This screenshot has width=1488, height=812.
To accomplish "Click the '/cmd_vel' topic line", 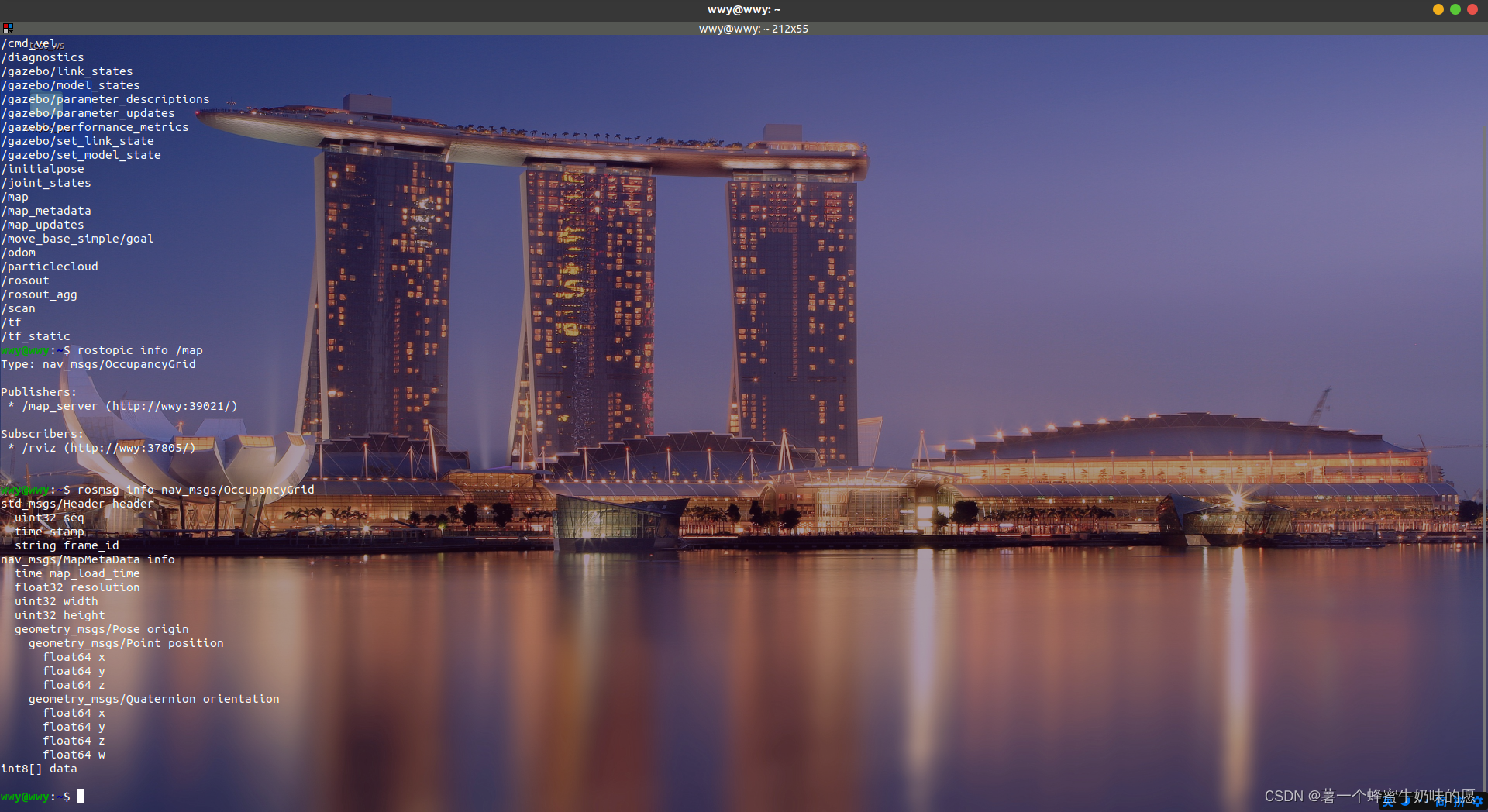I will [x=29, y=43].
